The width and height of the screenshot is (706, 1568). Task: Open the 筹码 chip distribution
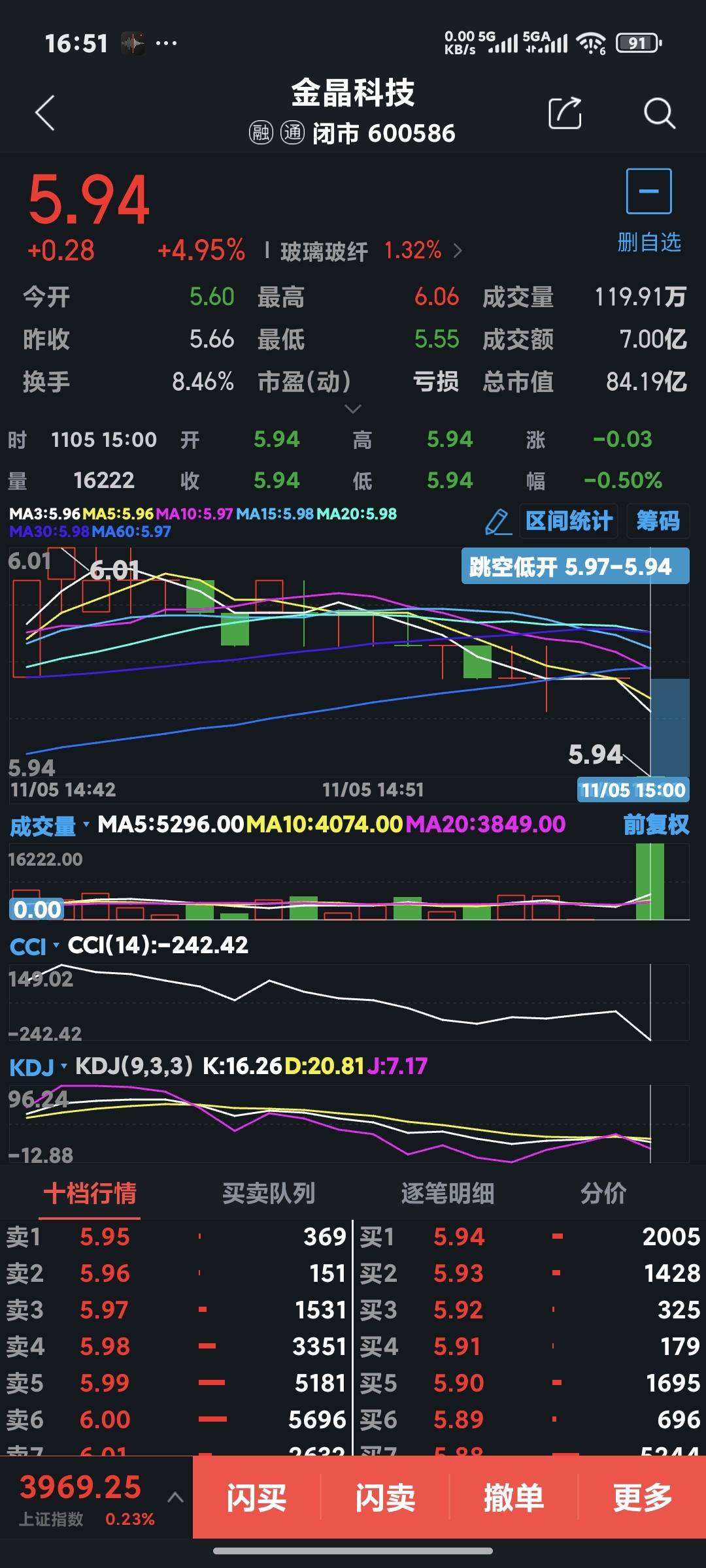tap(658, 521)
